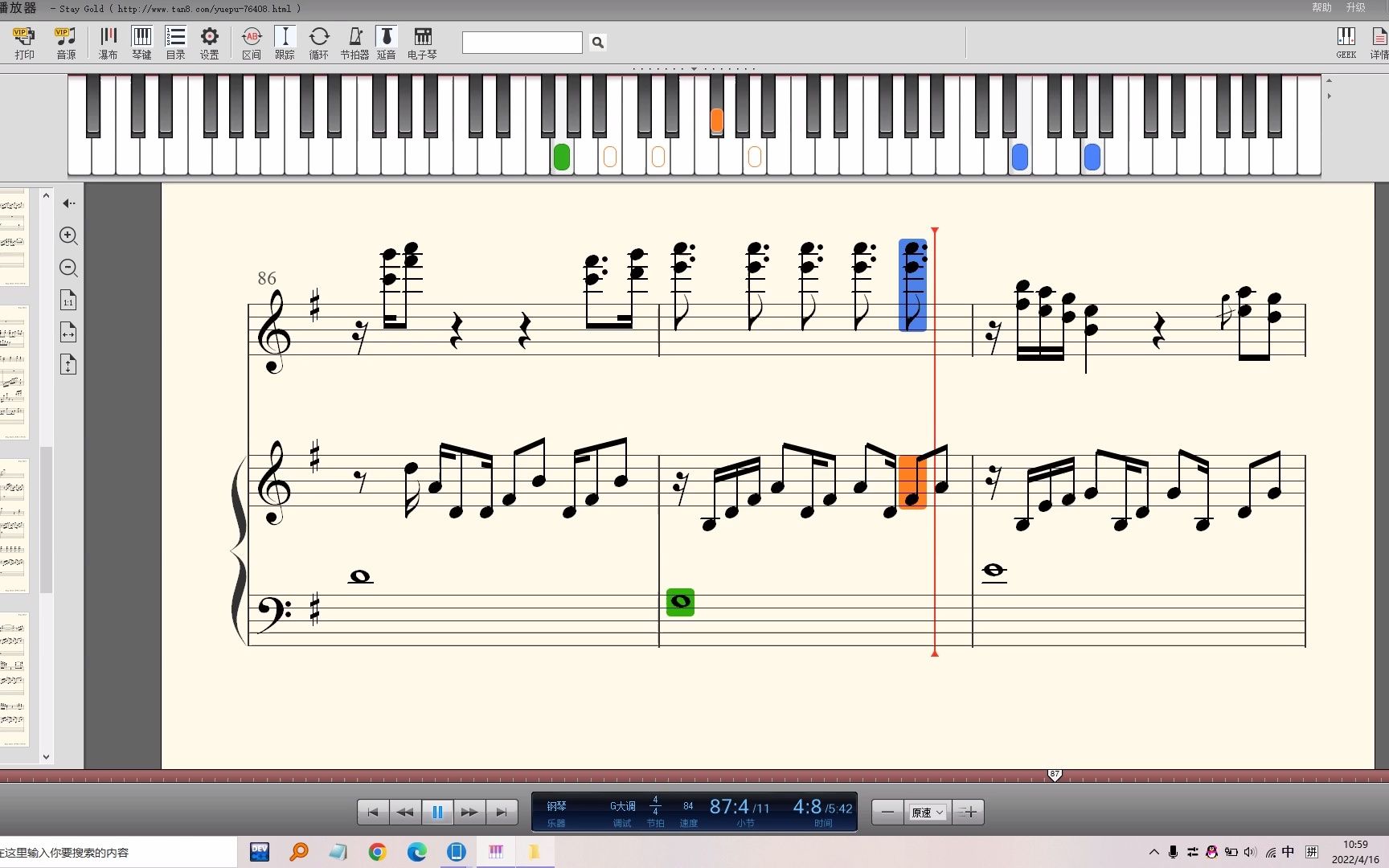1389x868 pixels.
Task: Open the 帮助 help menu
Action: point(1321,7)
